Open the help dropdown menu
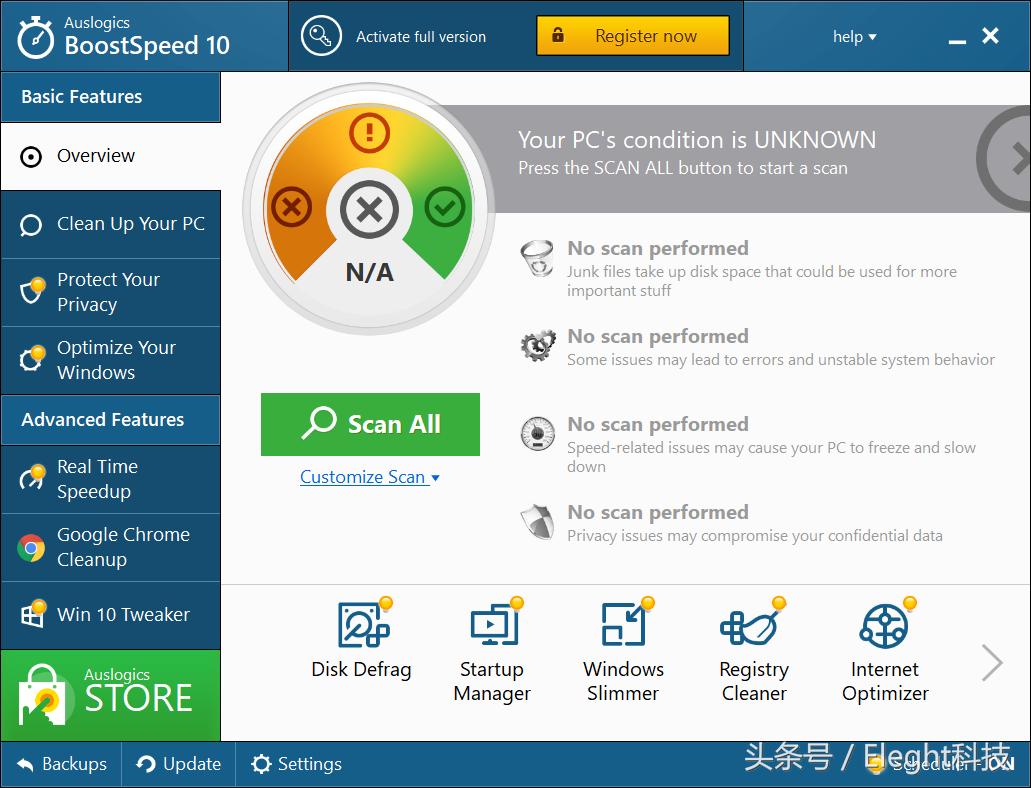The image size is (1031, 788). pyautogui.click(x=854, y=37)
